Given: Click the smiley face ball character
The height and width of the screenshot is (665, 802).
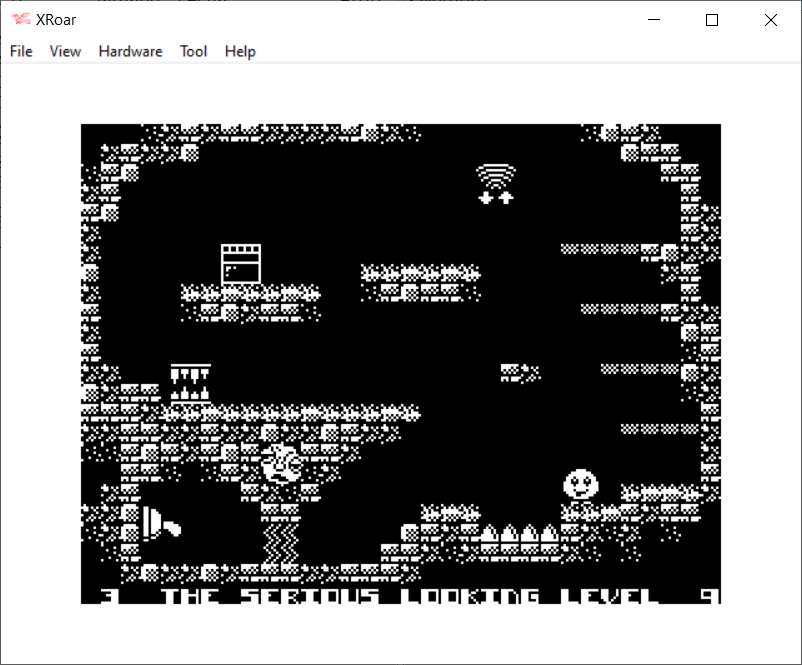Looking at the screenshot, I should click(x=580, y=485).
